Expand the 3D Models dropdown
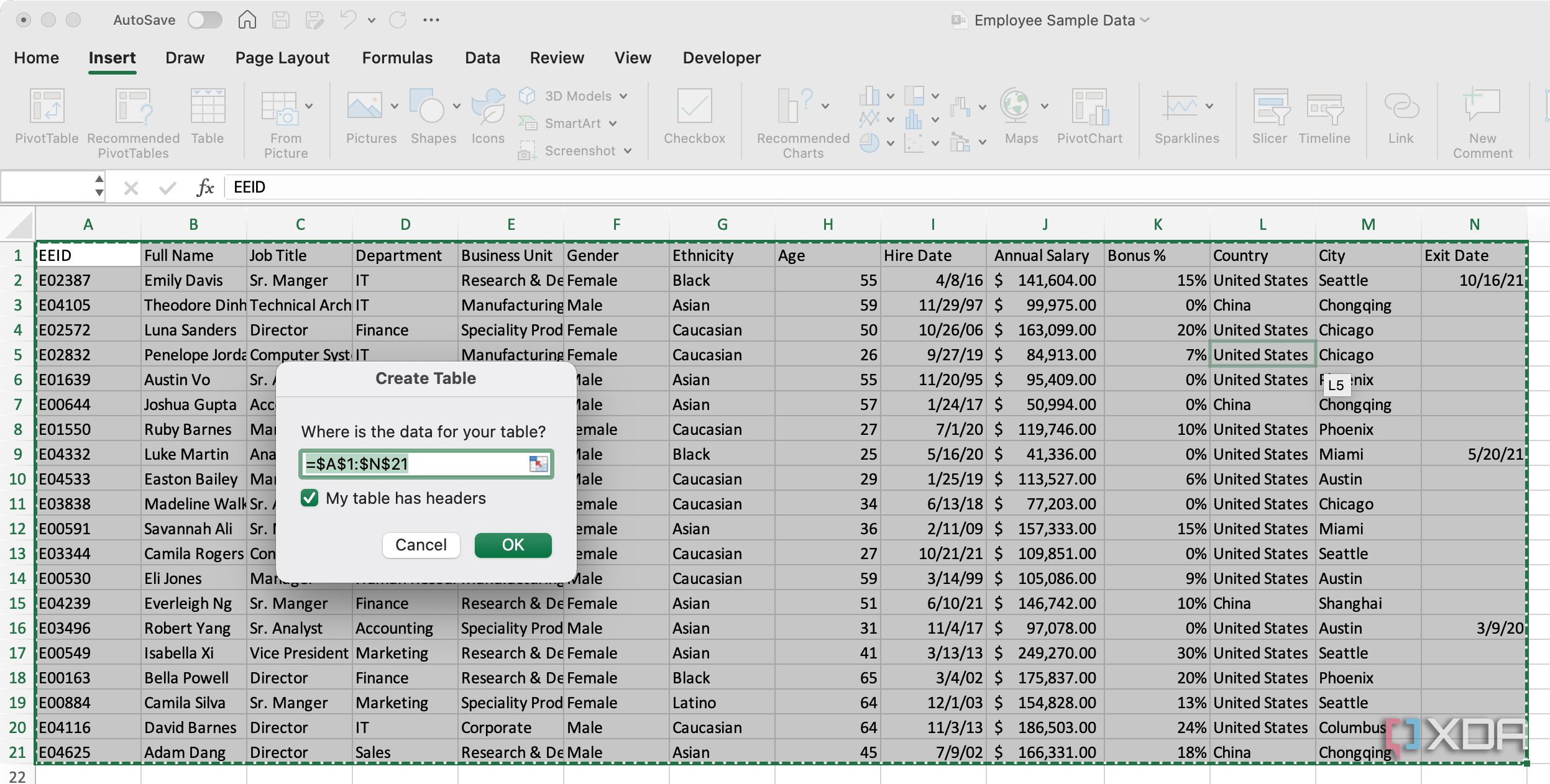The height and width of the screenshot is (784, 1550). 623,96
